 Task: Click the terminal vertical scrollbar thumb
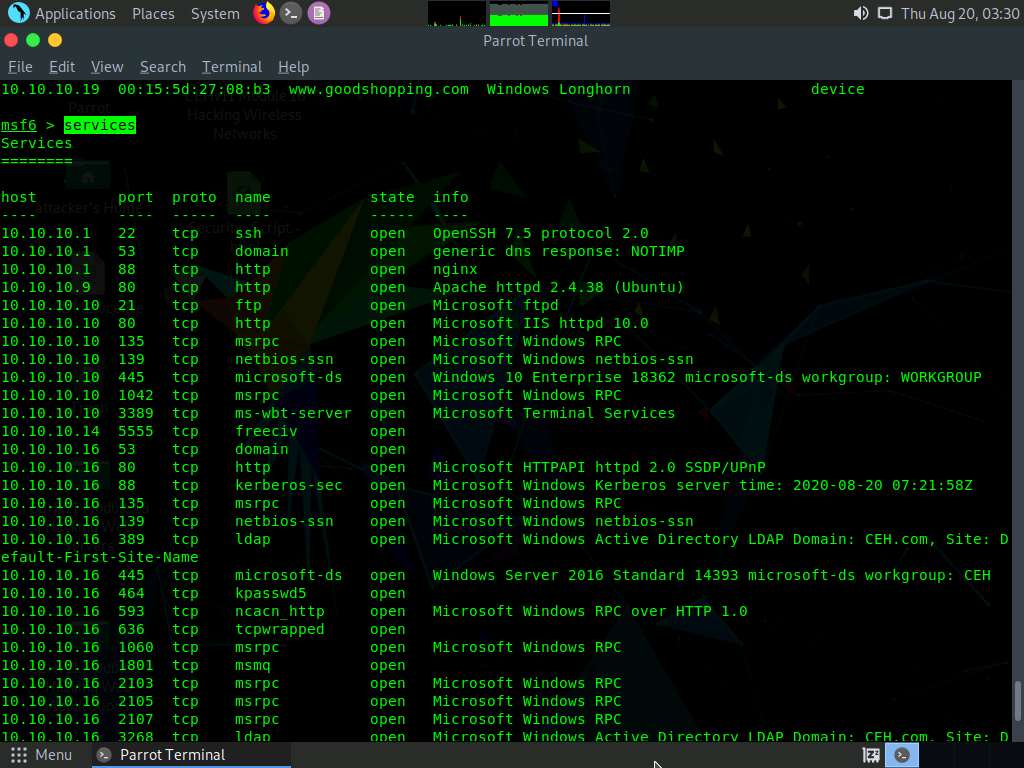pyautogui.click(x=1017, y=703)
